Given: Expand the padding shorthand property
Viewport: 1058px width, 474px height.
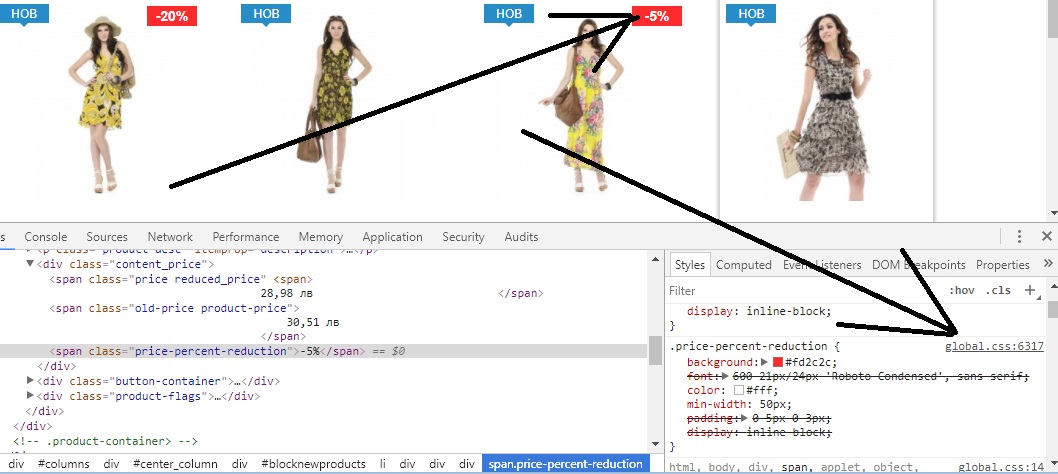Looking at the screenshot, I should 743,419.
